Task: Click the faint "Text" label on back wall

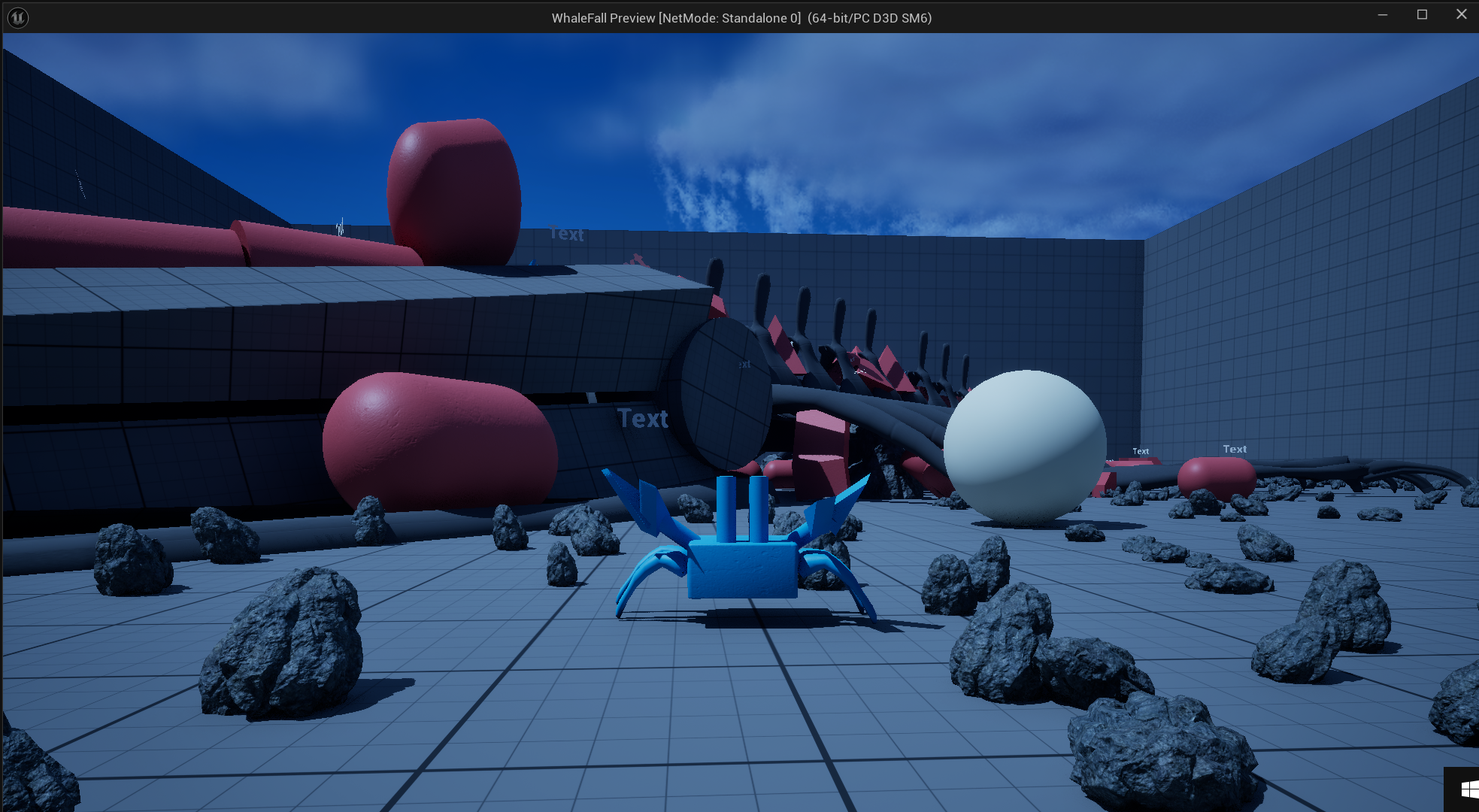Action: pyautogui.click(x=566, y=234)
